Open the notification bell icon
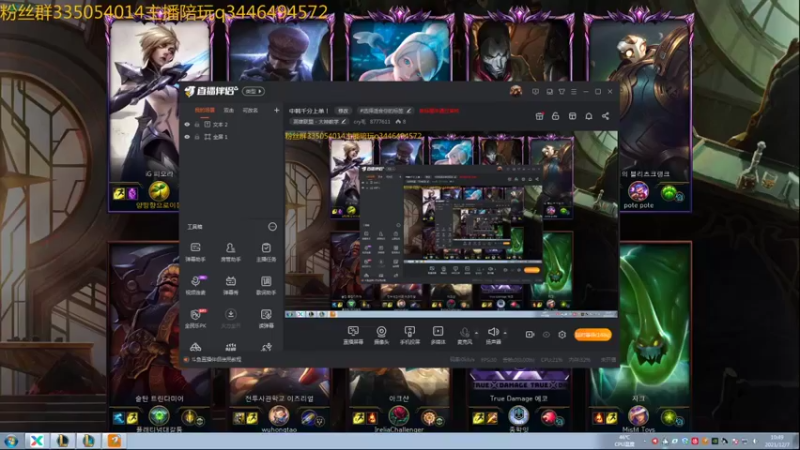The image size is (800, 450). tap(589, 116)
